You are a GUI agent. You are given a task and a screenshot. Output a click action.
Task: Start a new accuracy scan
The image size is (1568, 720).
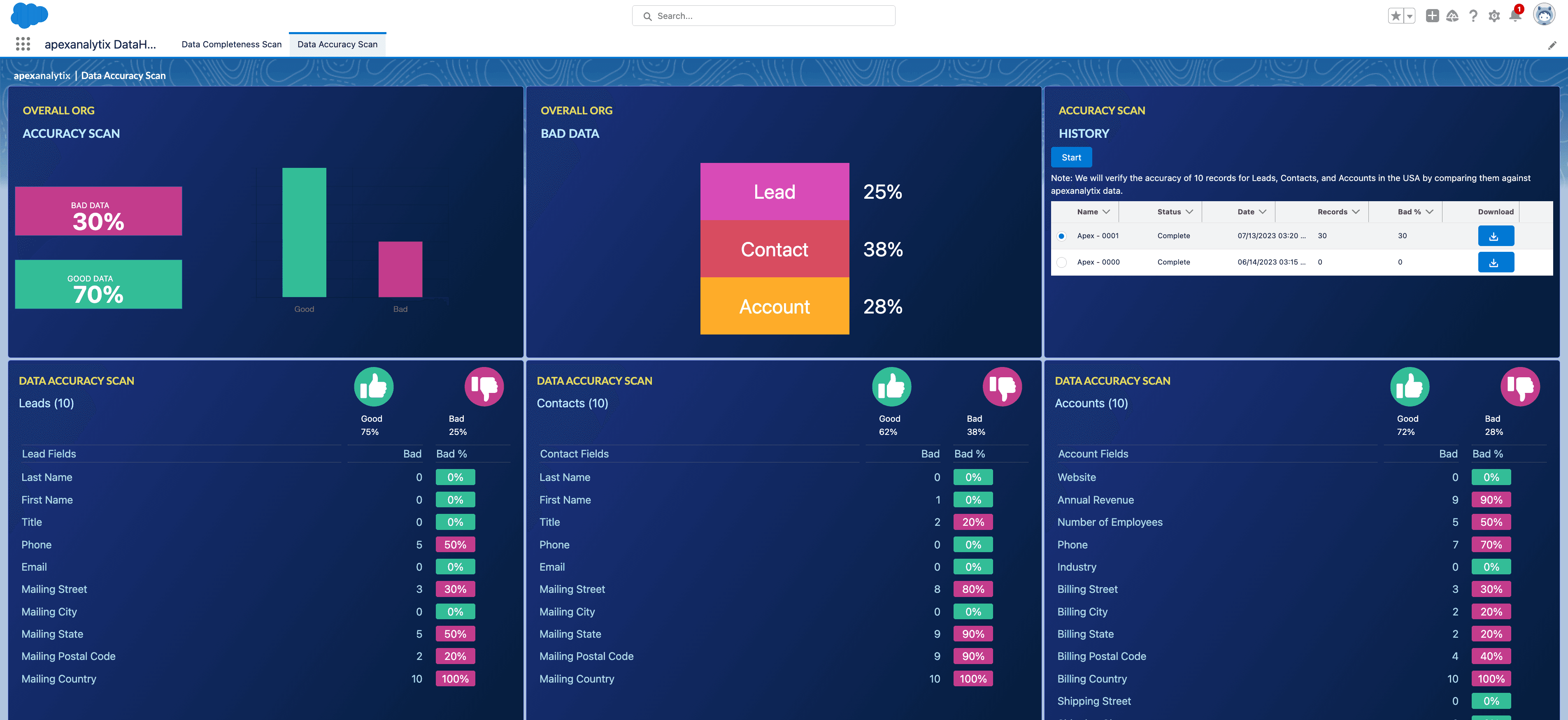pyautogui.click(x=1071, y=158)
